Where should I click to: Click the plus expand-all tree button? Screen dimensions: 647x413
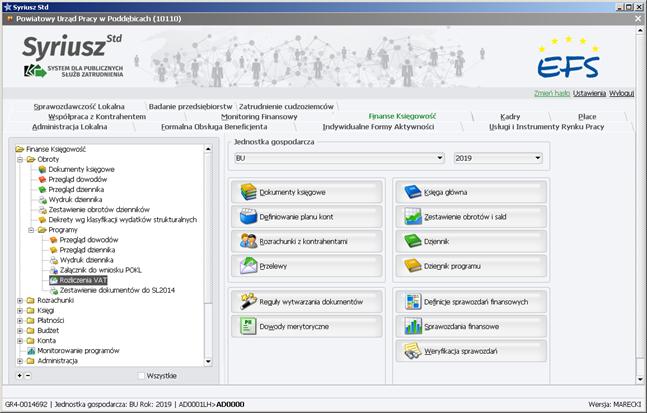pyautogui.click(x=19, y=375)
